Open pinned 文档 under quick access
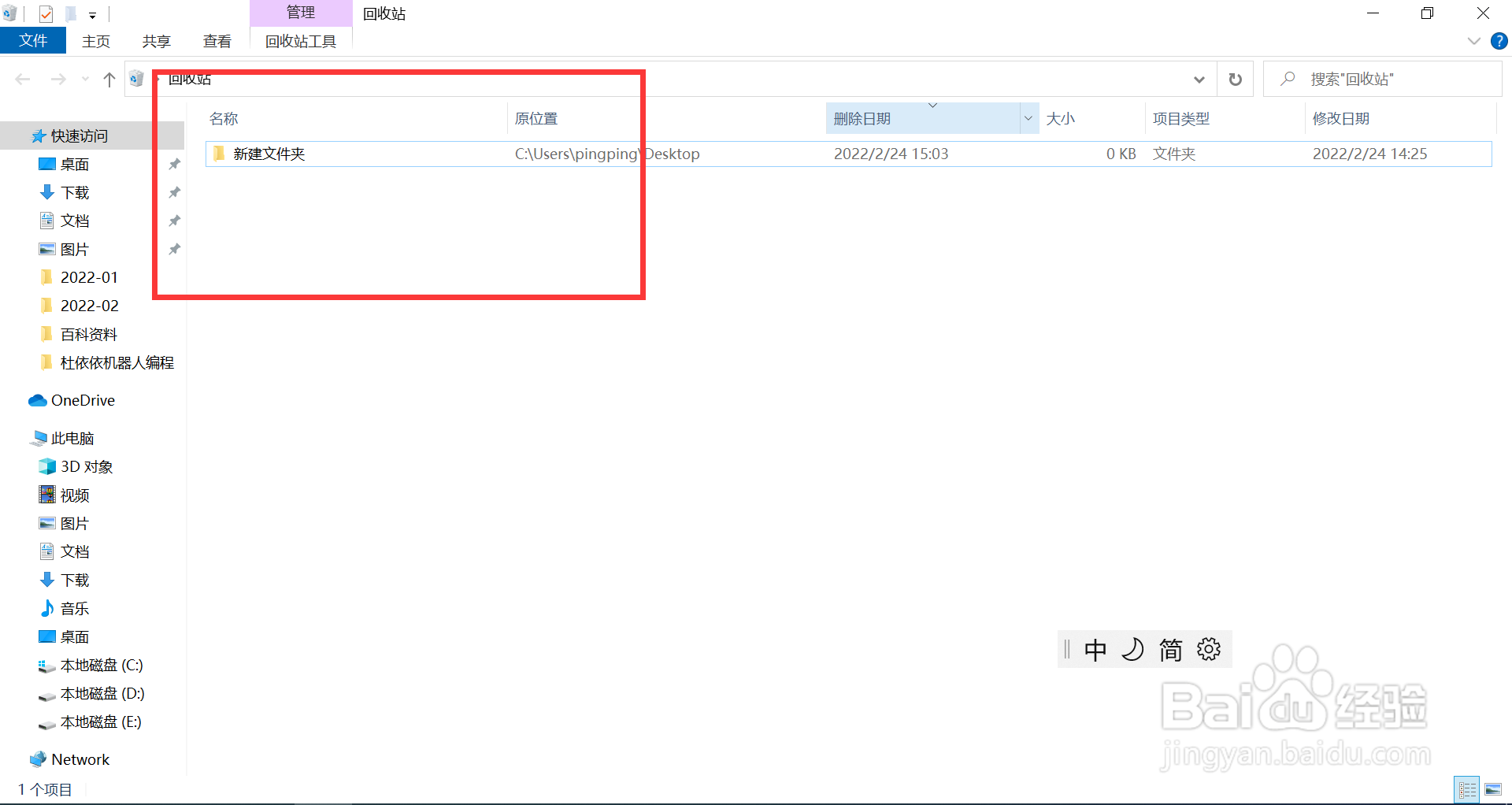 [75, 221]
